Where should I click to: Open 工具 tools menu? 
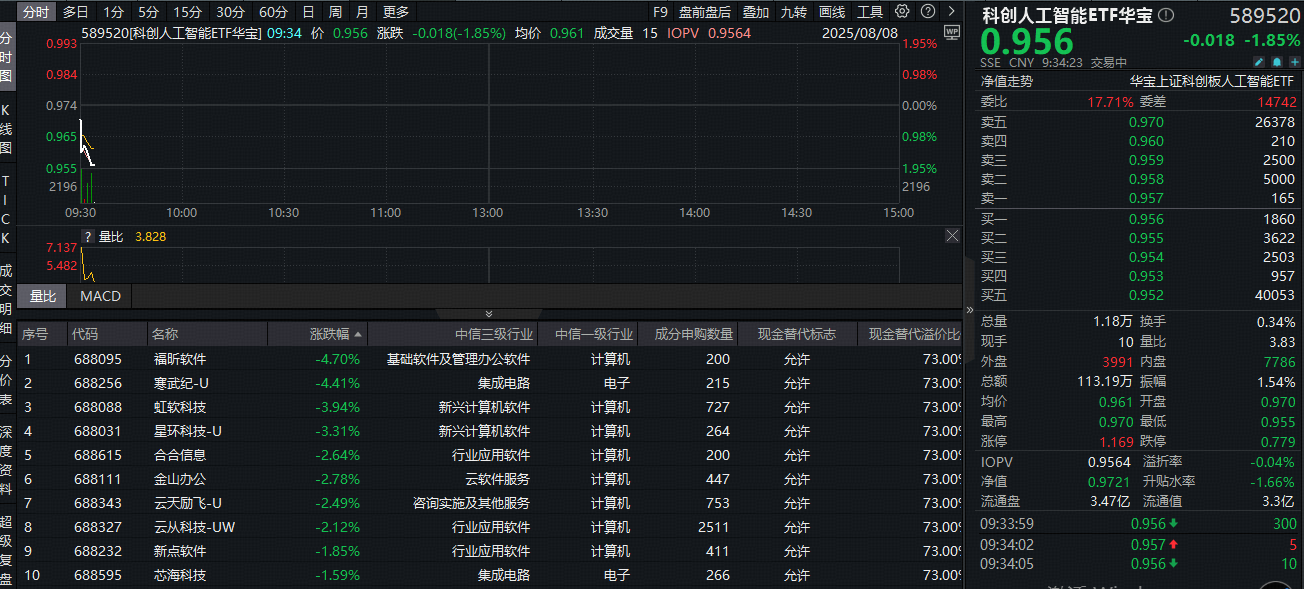point(870,12)
